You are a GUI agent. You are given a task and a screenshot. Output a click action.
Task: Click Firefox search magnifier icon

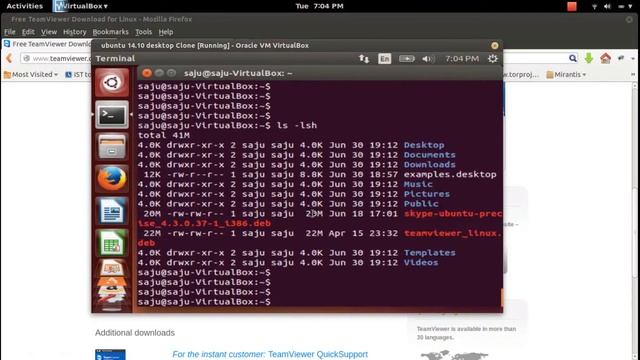click(573, 58)
